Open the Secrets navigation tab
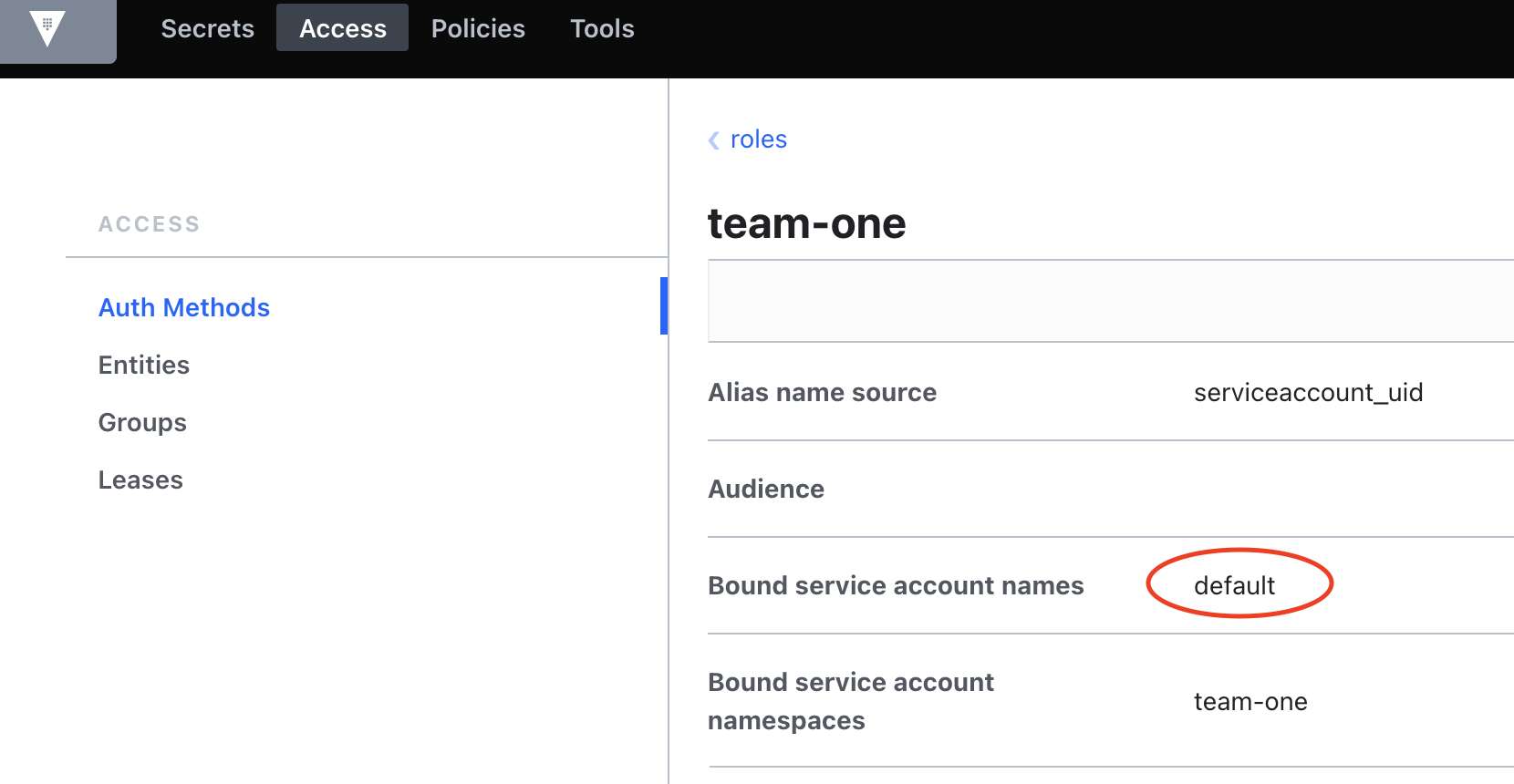 click(x=207, y=28)
